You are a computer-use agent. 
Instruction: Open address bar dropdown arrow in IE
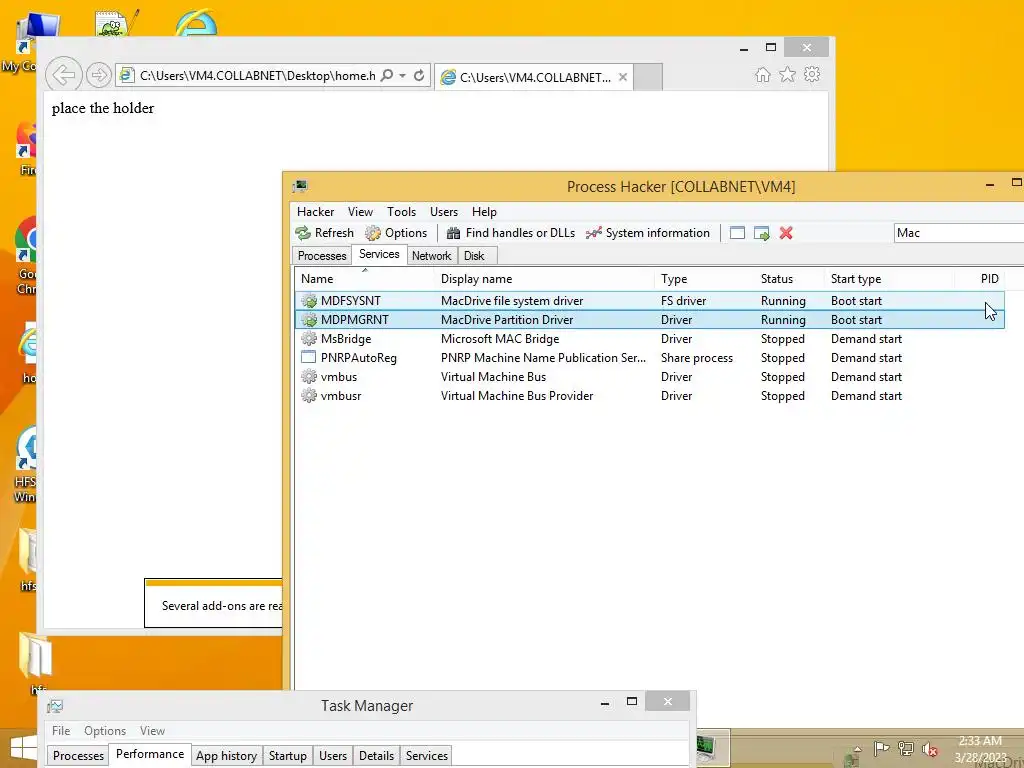402,76
